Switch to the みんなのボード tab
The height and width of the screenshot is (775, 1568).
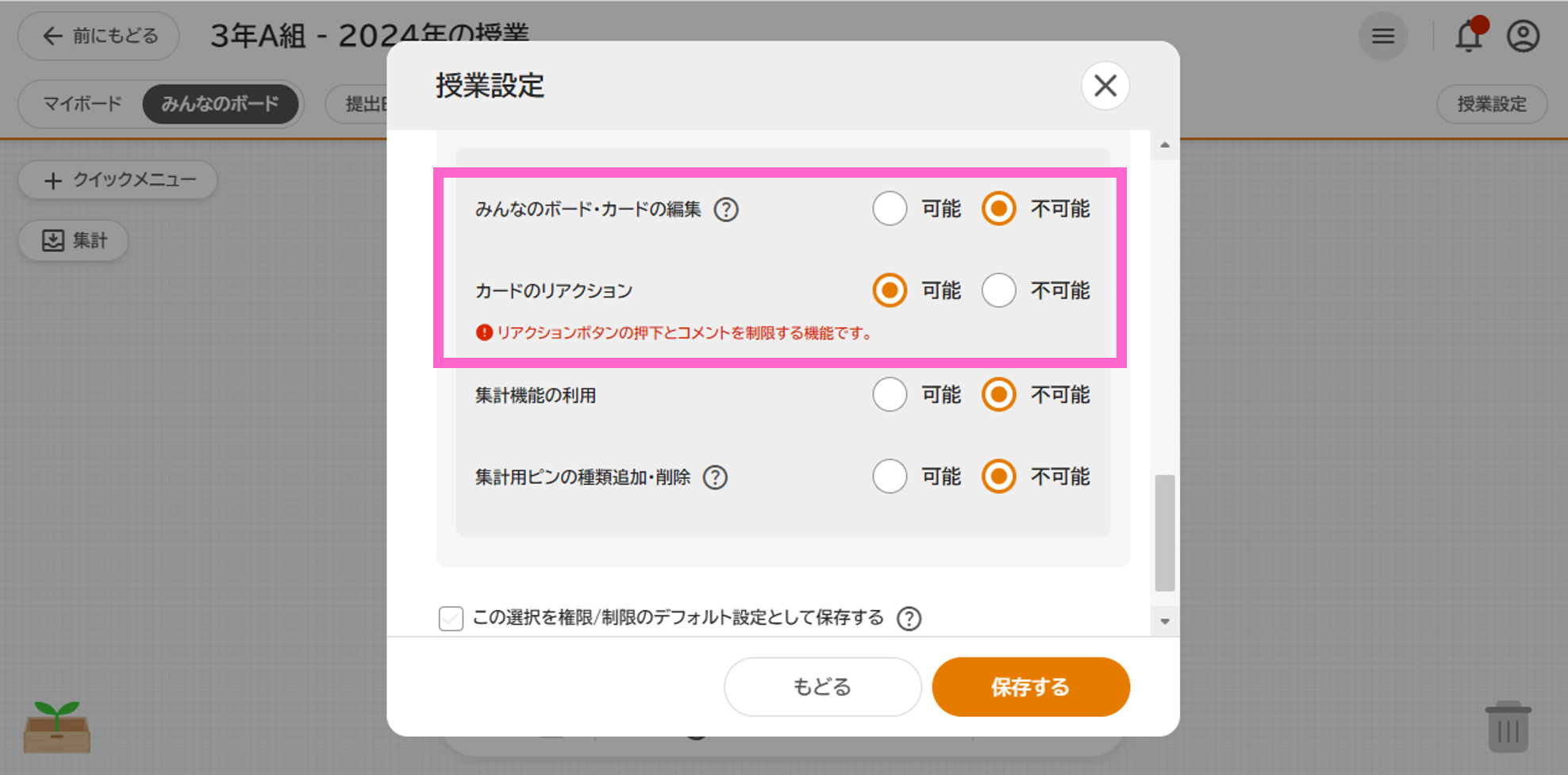[x=222, y=104]
